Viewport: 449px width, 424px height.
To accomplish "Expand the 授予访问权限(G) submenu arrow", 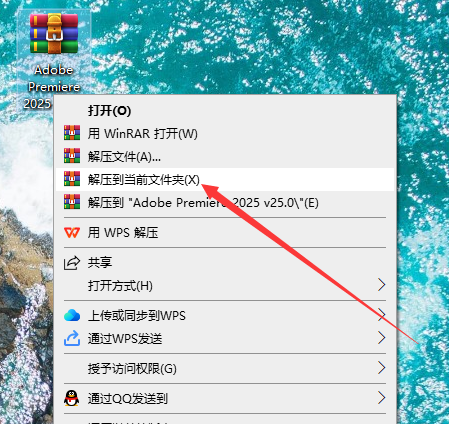I will tap(382, 368).
